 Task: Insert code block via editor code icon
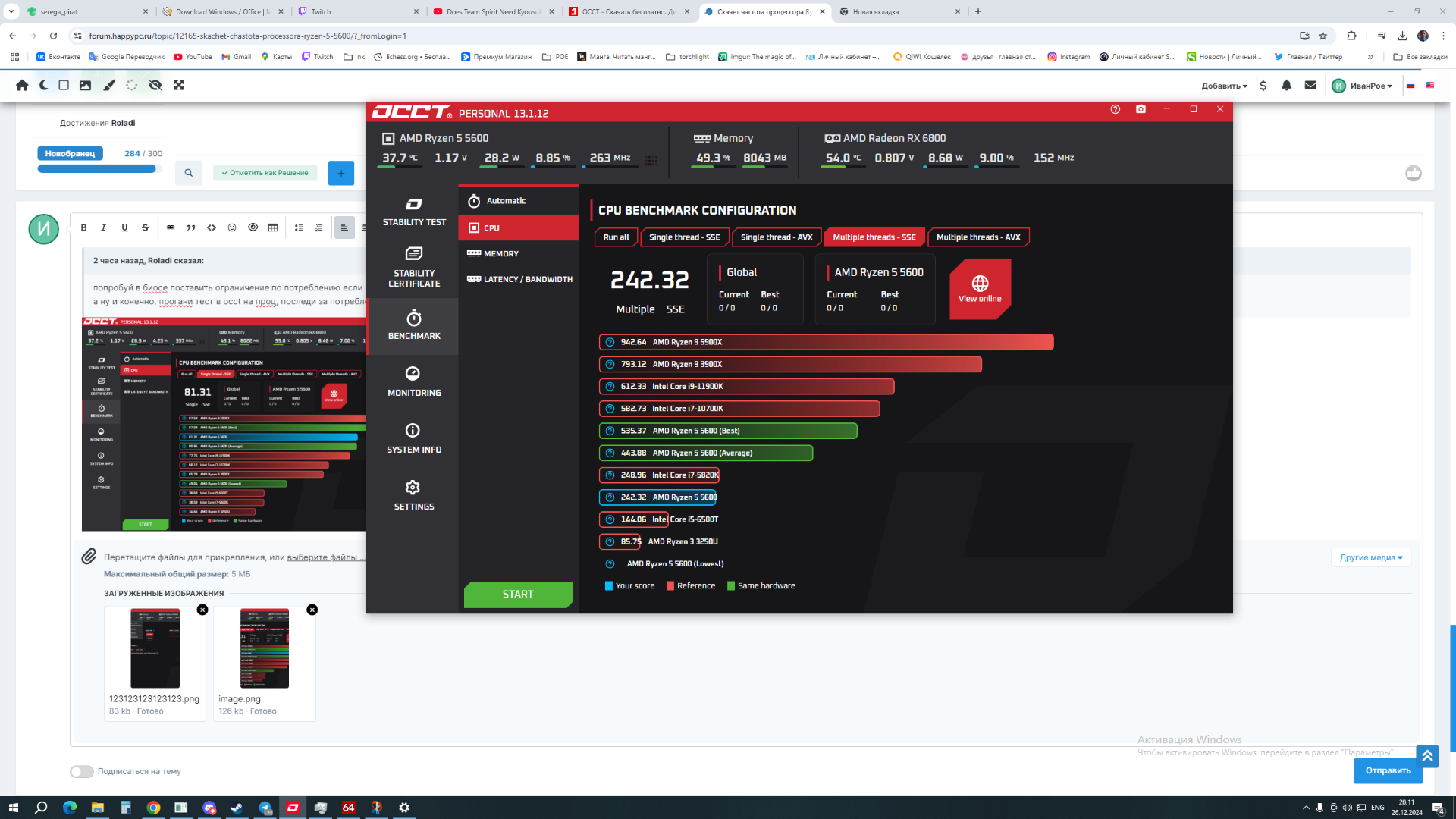coord(212,227)
